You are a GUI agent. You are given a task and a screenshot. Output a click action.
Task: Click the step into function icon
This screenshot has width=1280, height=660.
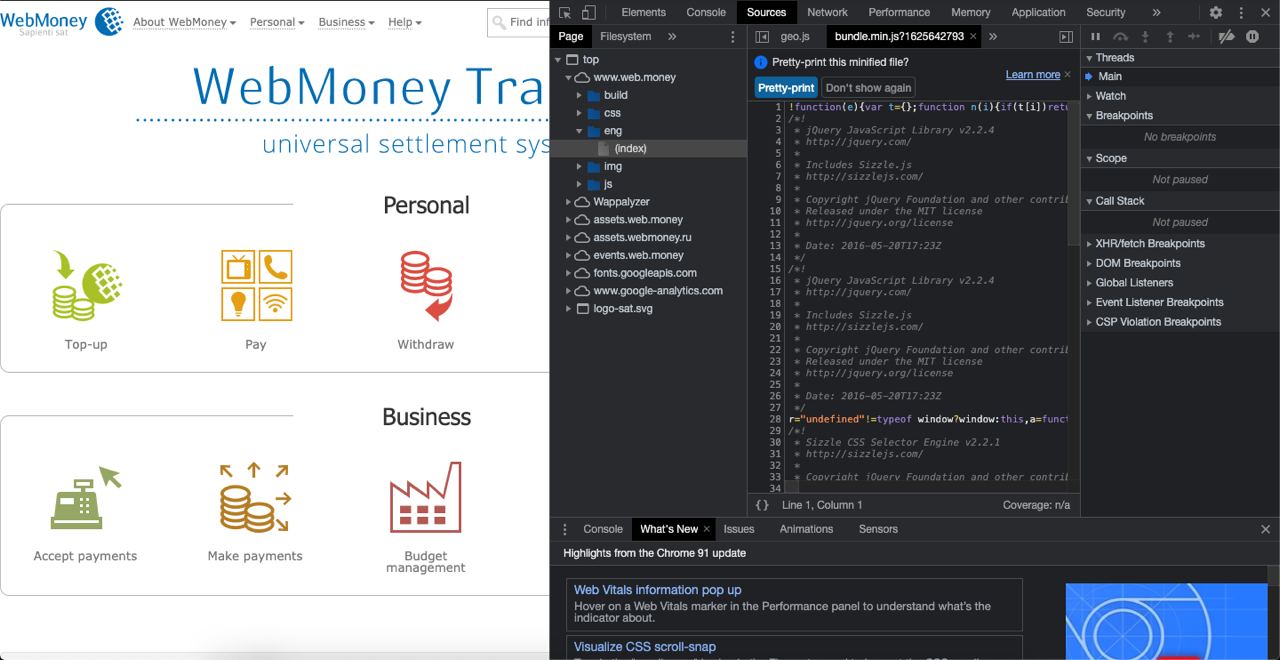click(1145, 36)
